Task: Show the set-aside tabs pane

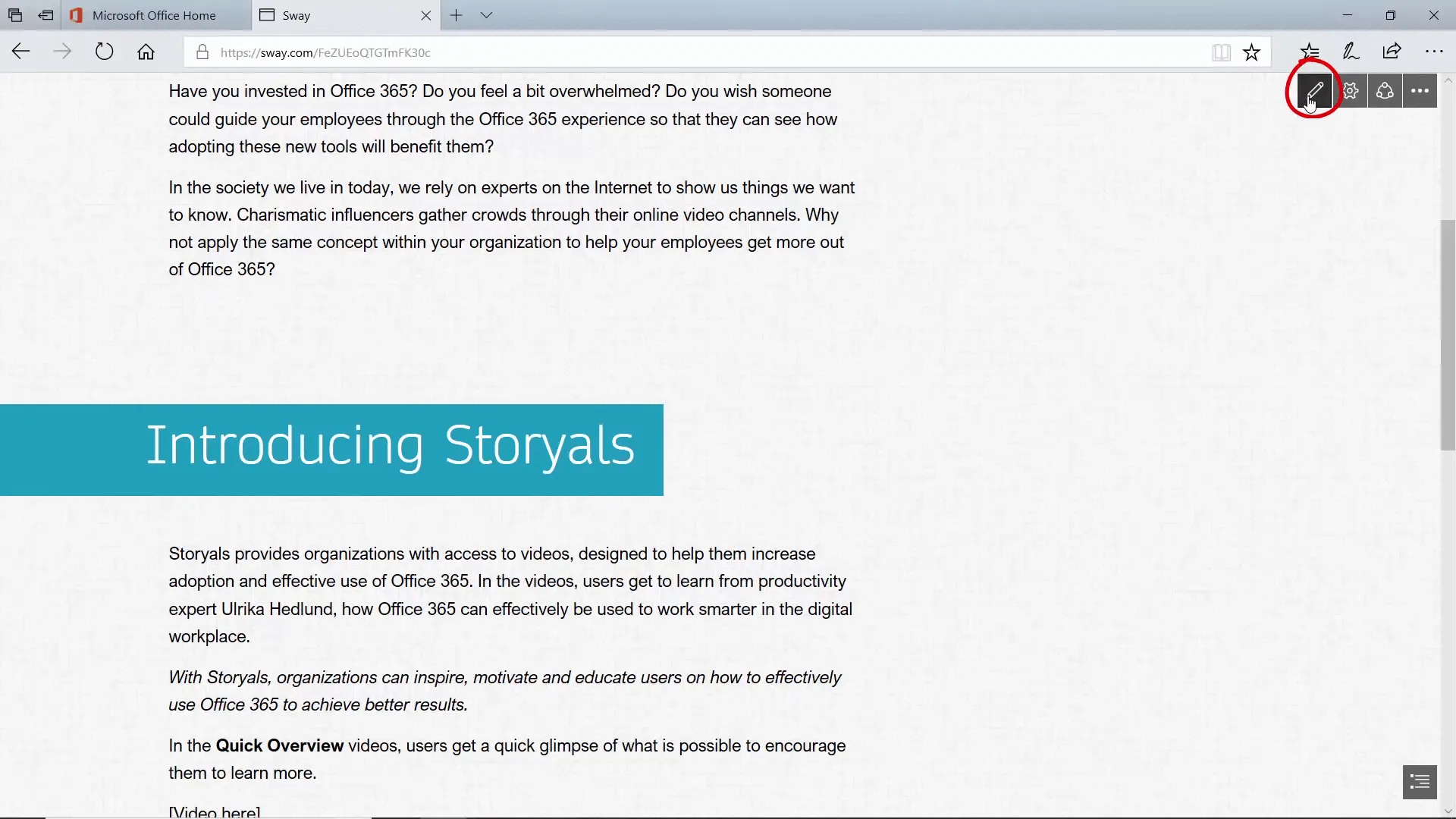Action: 15,15
